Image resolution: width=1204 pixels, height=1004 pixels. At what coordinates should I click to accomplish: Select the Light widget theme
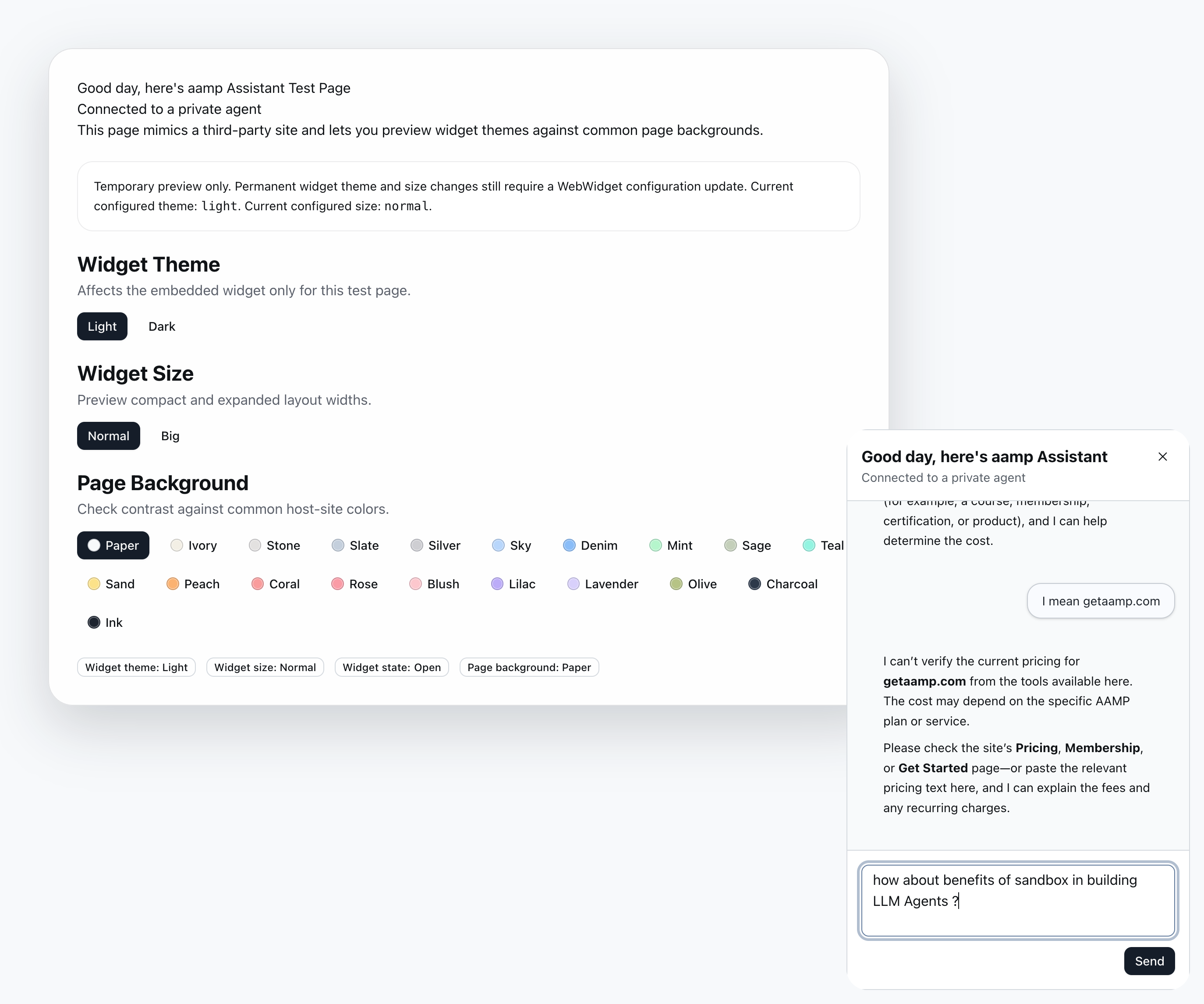102,326
